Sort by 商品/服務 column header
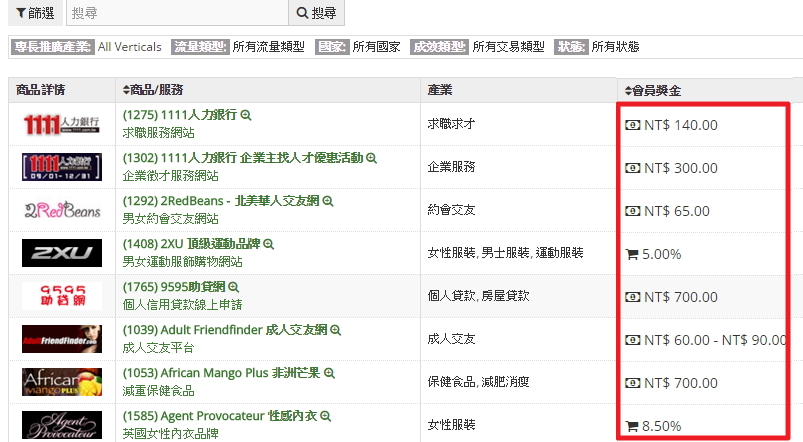 [x=153, y=90]
